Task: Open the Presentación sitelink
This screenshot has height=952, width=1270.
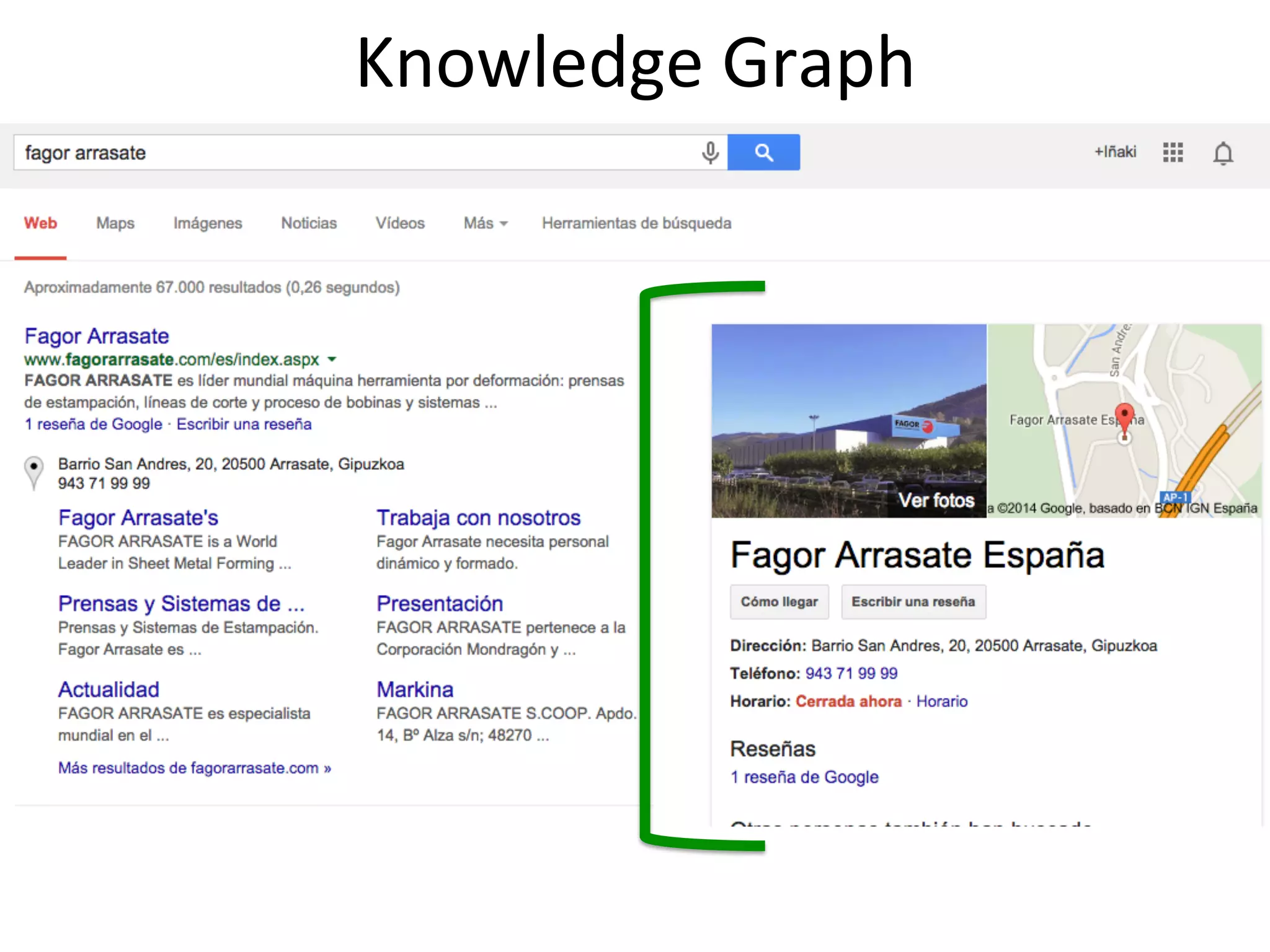Action: 440,604
